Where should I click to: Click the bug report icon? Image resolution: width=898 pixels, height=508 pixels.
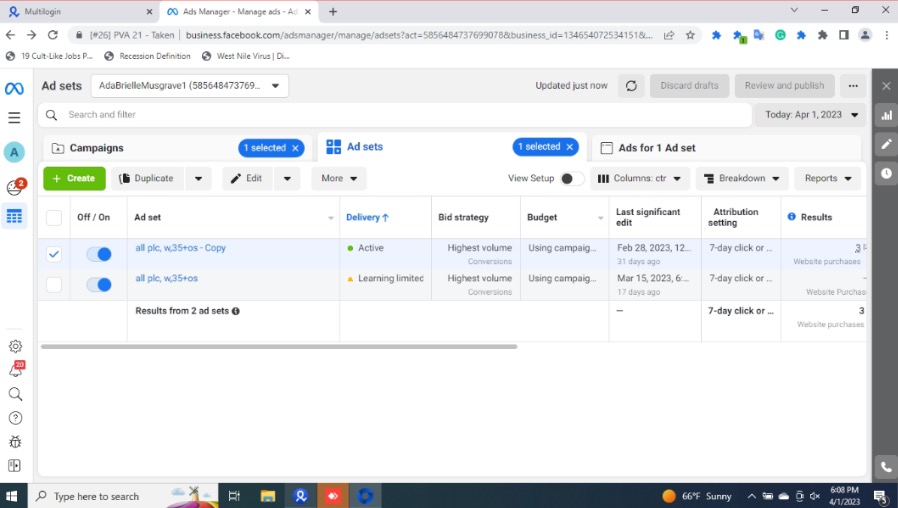pos(15,442)
